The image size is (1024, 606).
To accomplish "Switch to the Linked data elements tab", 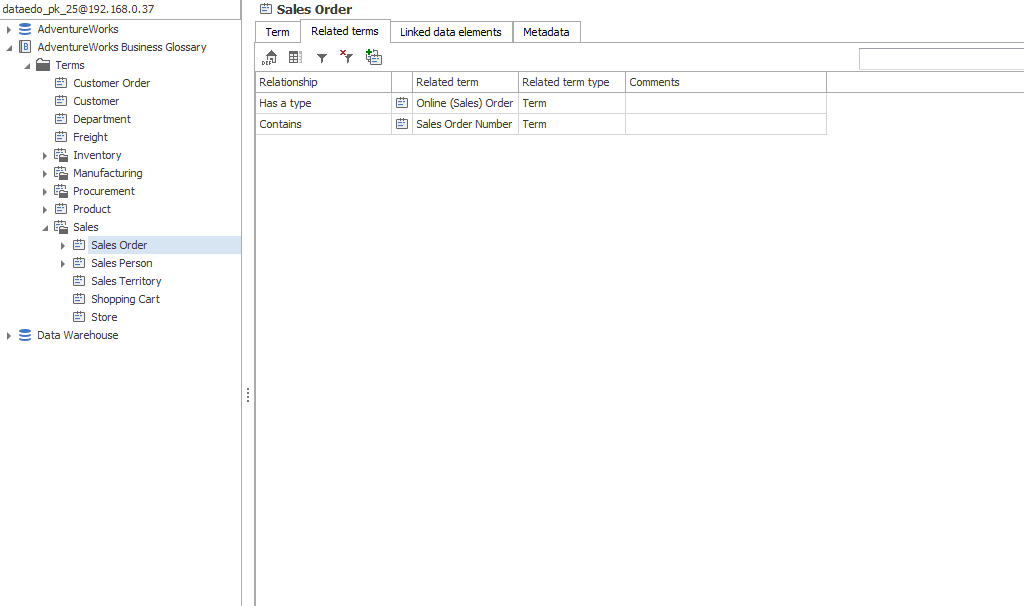I will click(x=450, y=32).
